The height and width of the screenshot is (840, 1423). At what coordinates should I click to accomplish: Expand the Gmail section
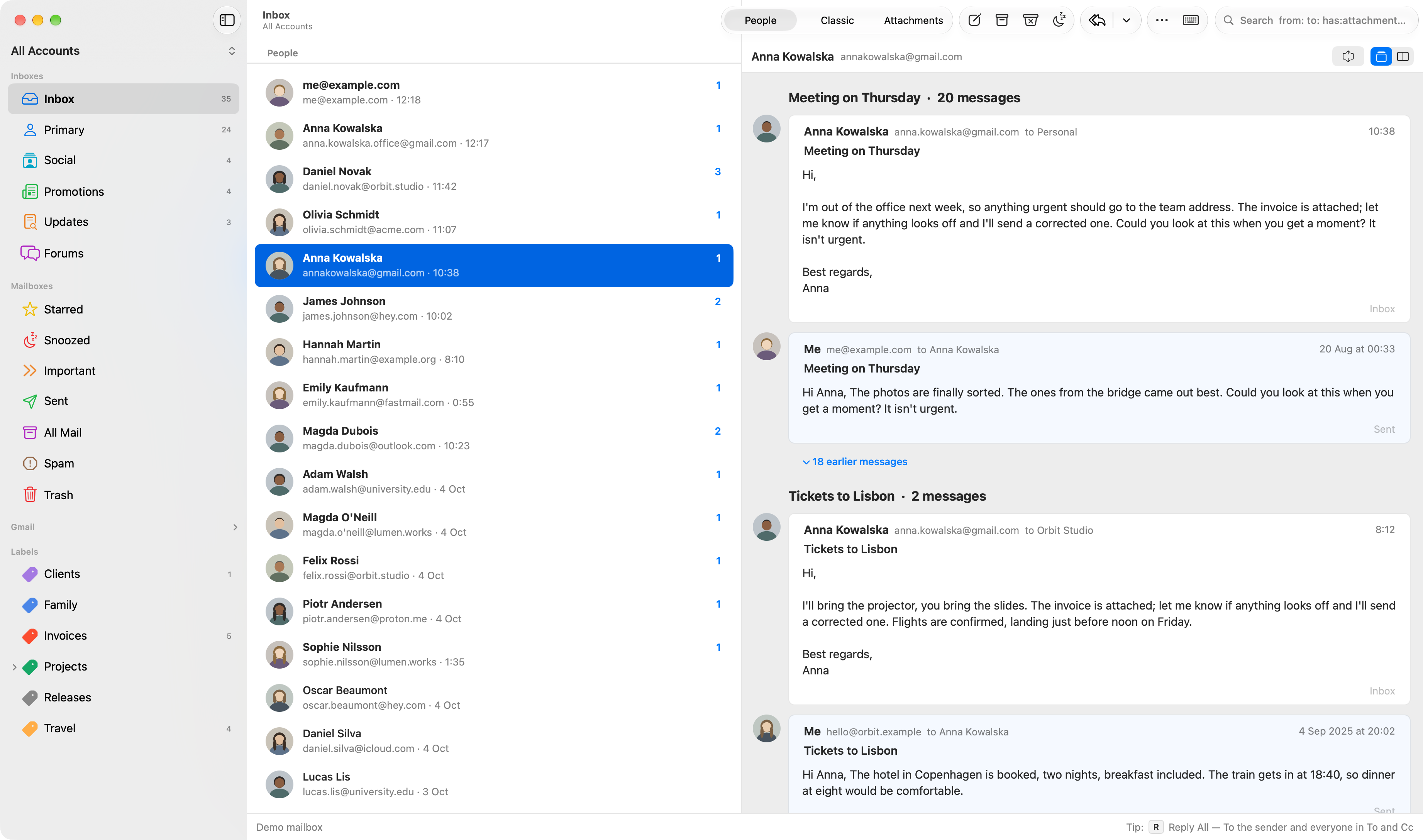(x=235, y=527)
